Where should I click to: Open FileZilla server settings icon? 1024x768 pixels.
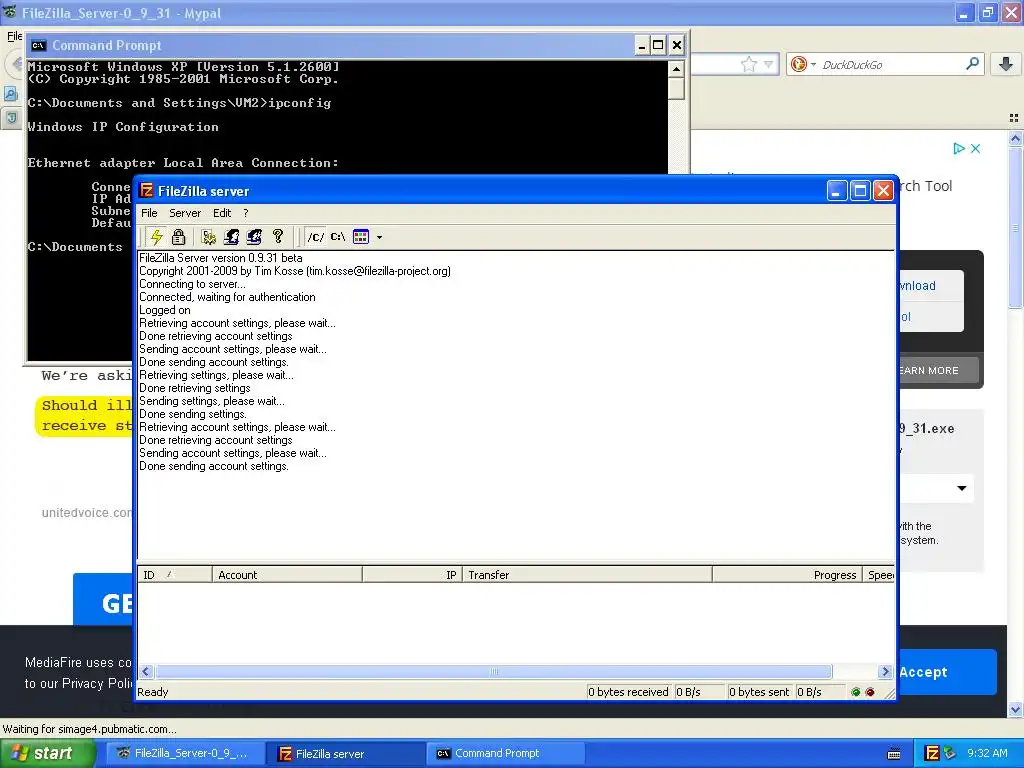209,236
